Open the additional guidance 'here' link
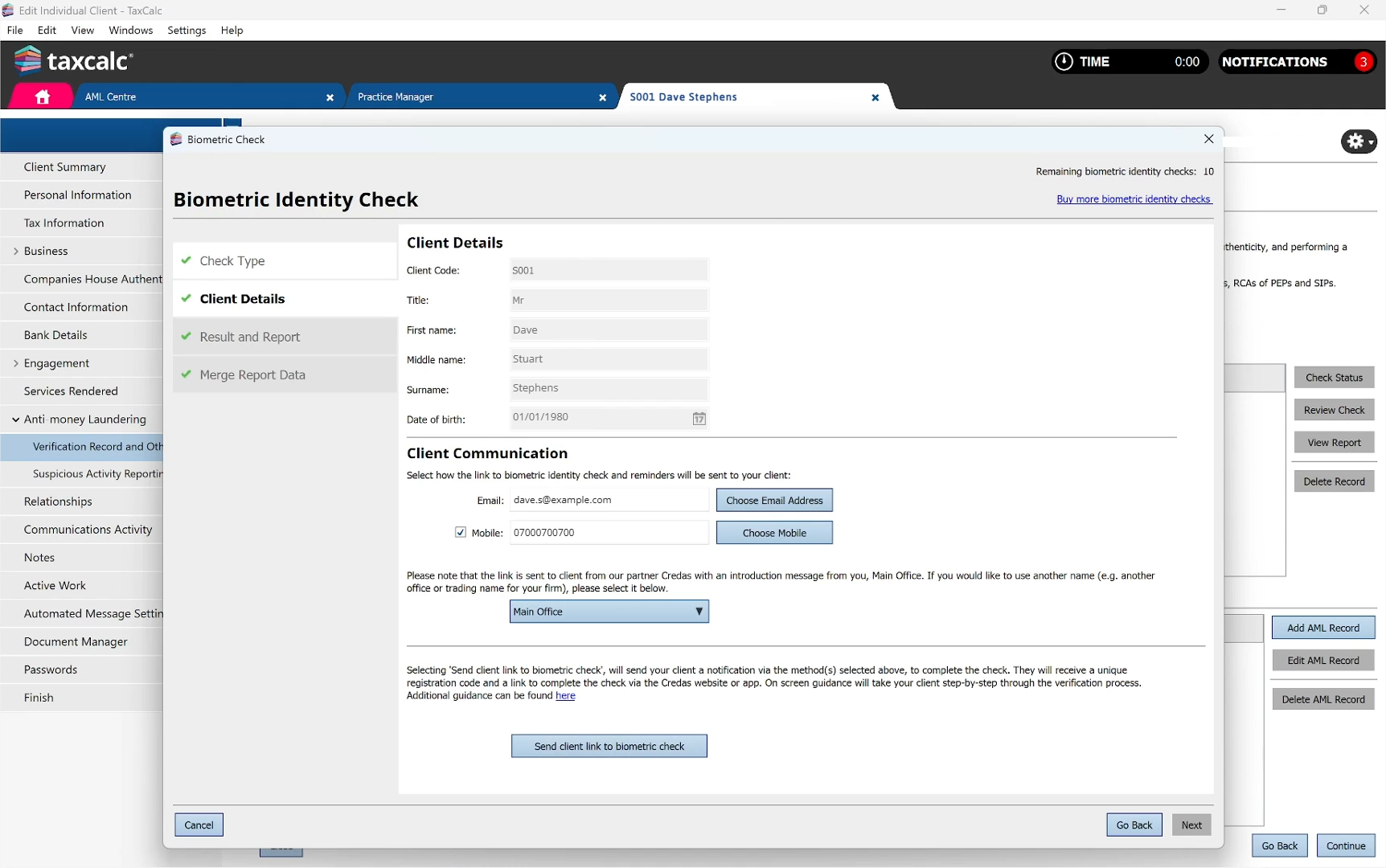Screen dimensions: 1386x868 tap(565, 696)
